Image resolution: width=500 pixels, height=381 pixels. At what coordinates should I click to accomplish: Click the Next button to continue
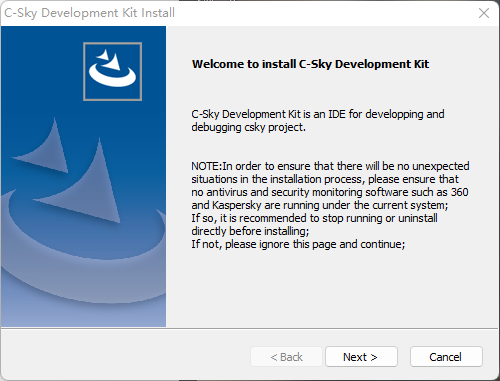(361, 357)
